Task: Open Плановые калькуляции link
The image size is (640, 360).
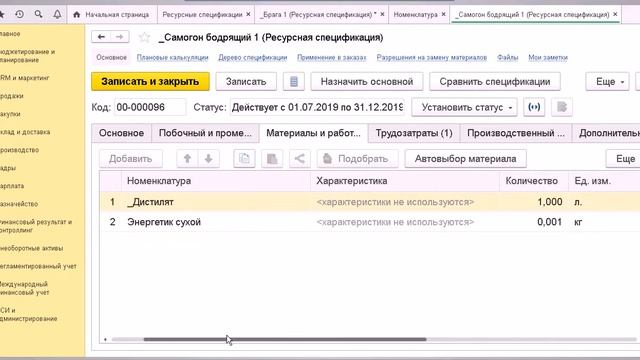Action: 172,58
